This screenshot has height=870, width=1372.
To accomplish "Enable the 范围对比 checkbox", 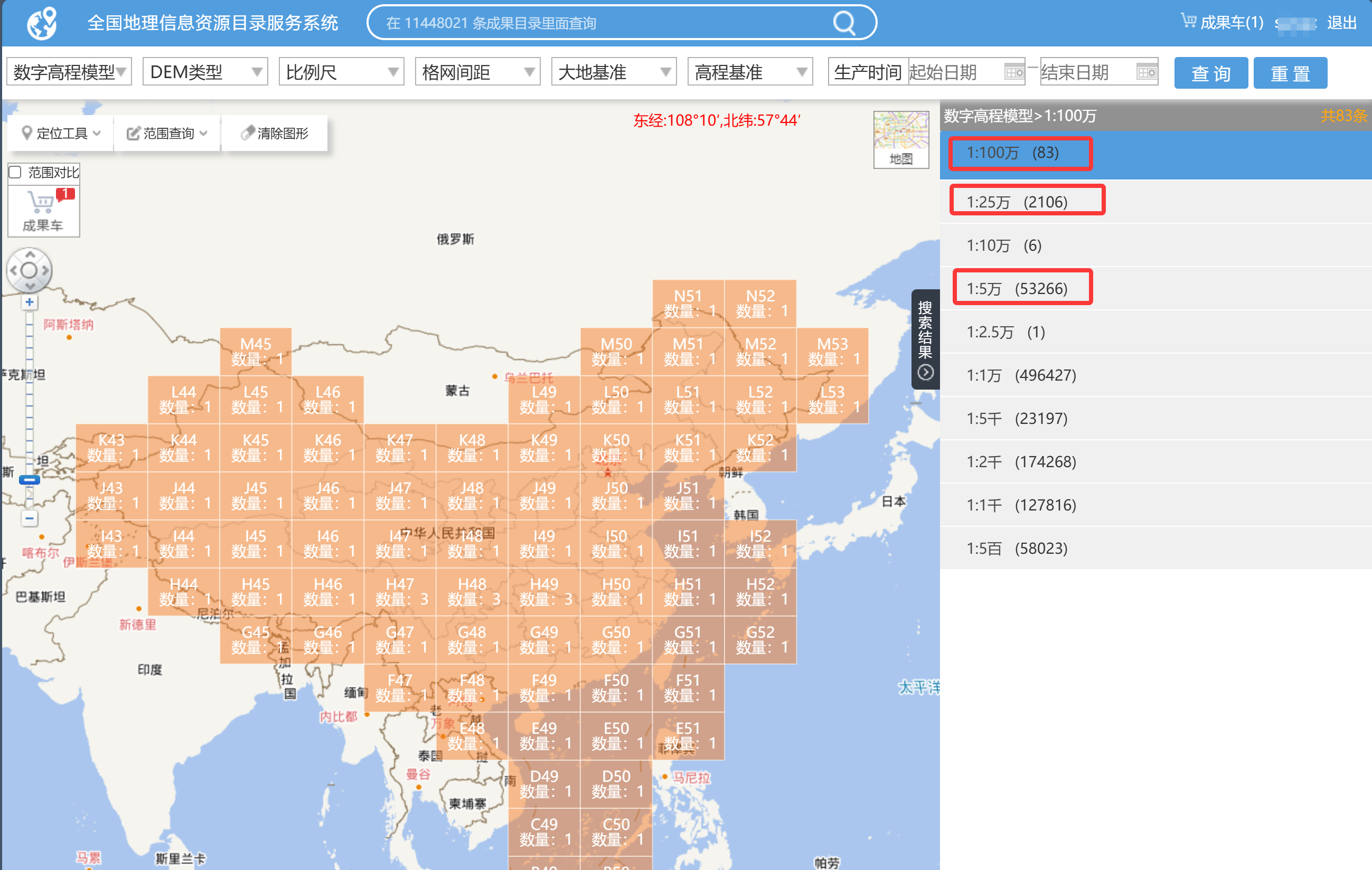I will click(x=15, y=172).
